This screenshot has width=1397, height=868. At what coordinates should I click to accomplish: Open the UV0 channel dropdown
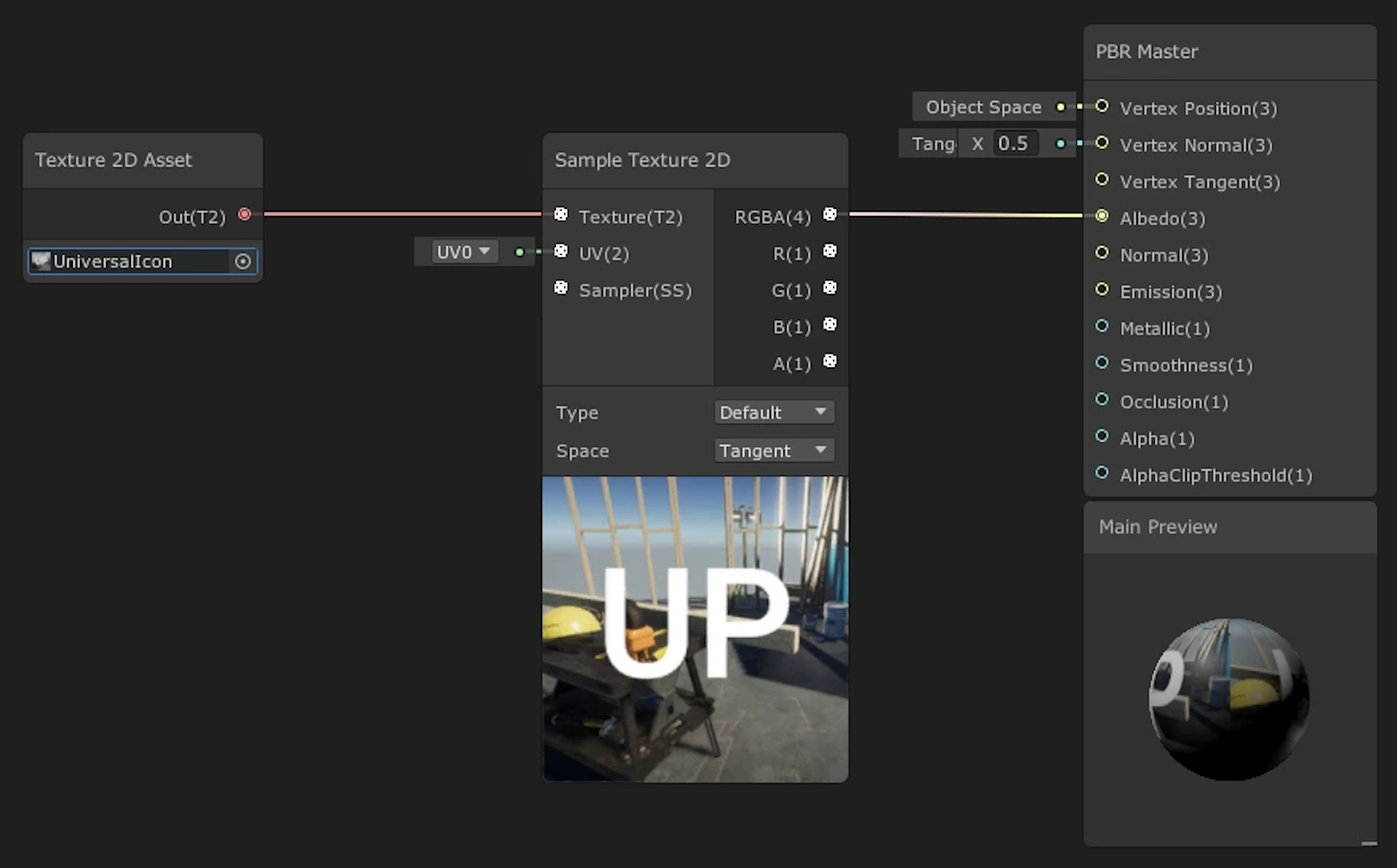coord(463,252)
